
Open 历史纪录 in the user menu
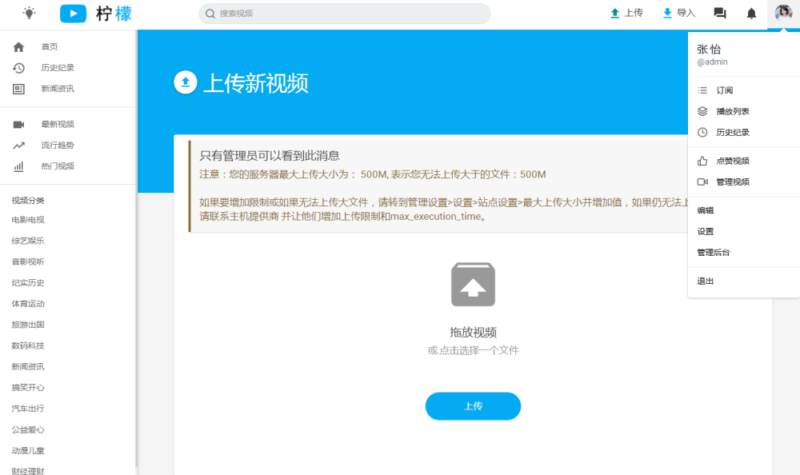pos(733,132)
